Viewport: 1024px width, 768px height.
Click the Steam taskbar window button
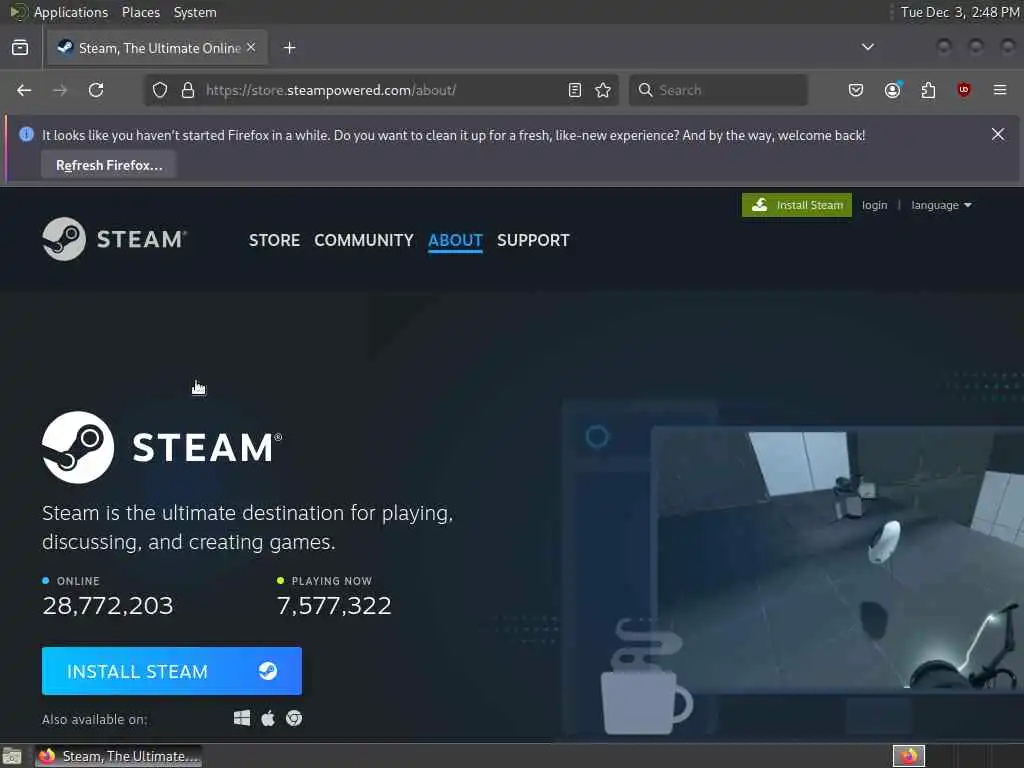point(118,756)
